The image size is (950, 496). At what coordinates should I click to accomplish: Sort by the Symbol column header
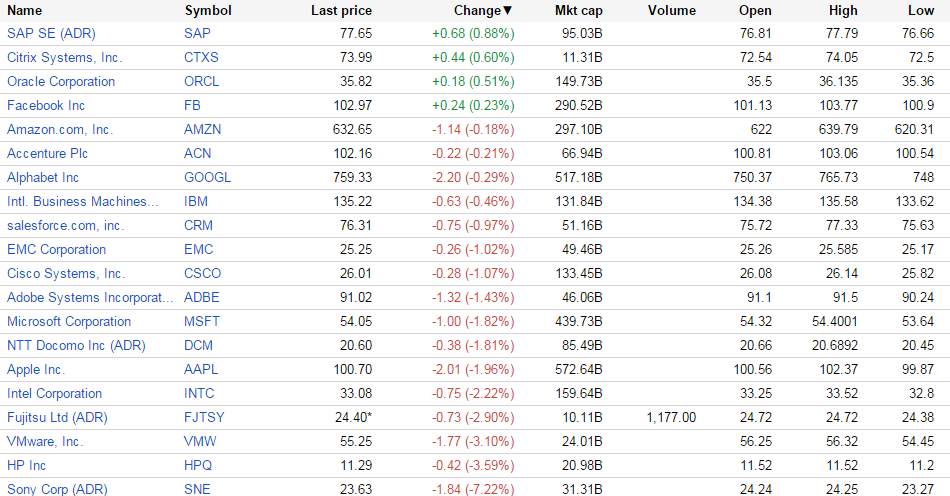[x=208, y=10]
